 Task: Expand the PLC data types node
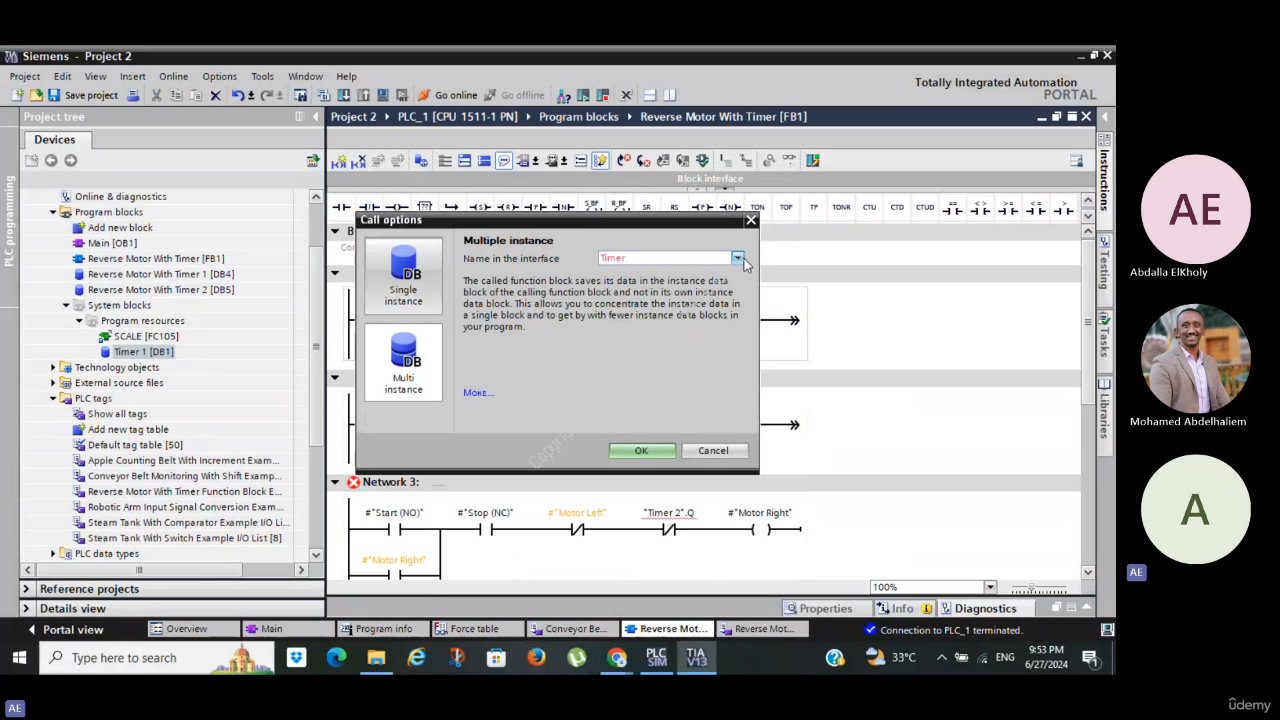point(53,553)
